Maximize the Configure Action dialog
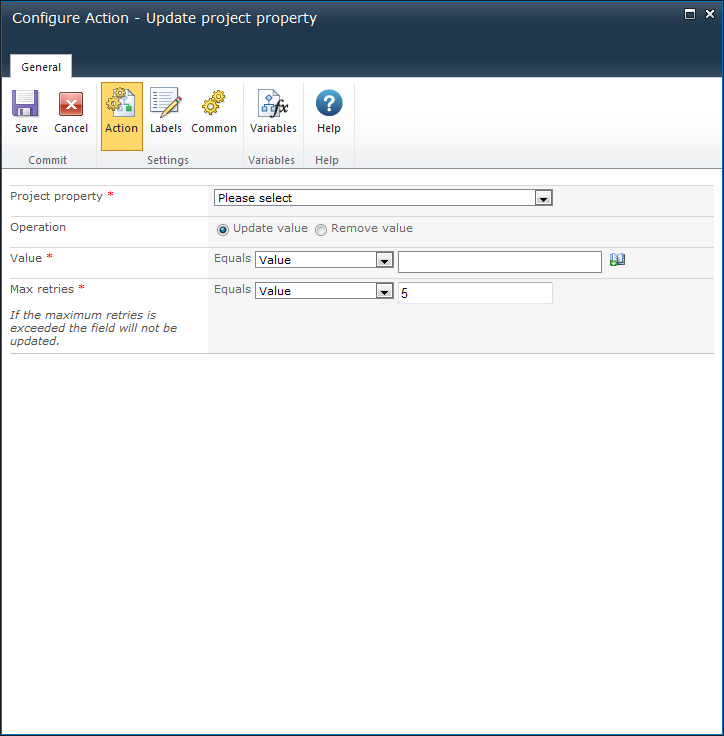Image resolution: width=724 pixels, height=736 pixels. (x=689, y=14)
